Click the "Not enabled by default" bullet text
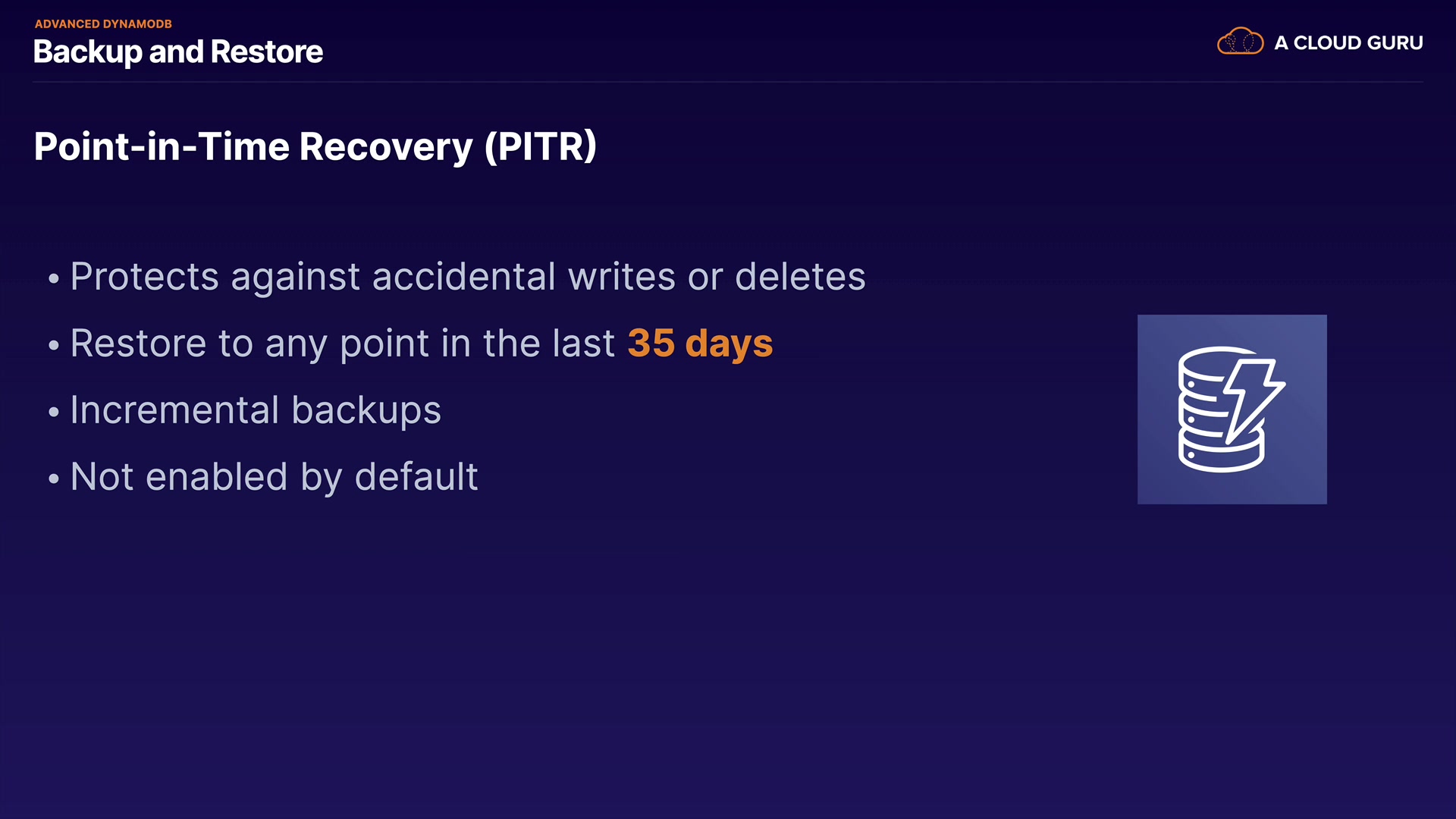This screenshot has width=1456, height=819. pyautogui.click(x=274, y=477)
